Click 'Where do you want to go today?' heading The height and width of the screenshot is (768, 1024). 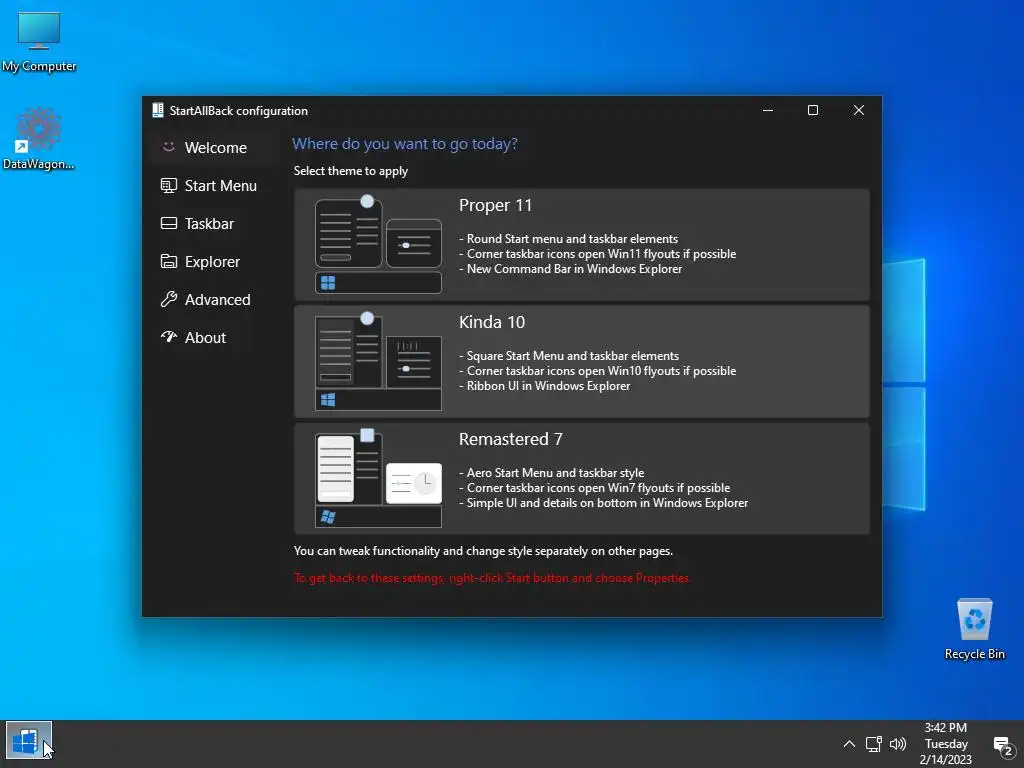coord(405,144)
